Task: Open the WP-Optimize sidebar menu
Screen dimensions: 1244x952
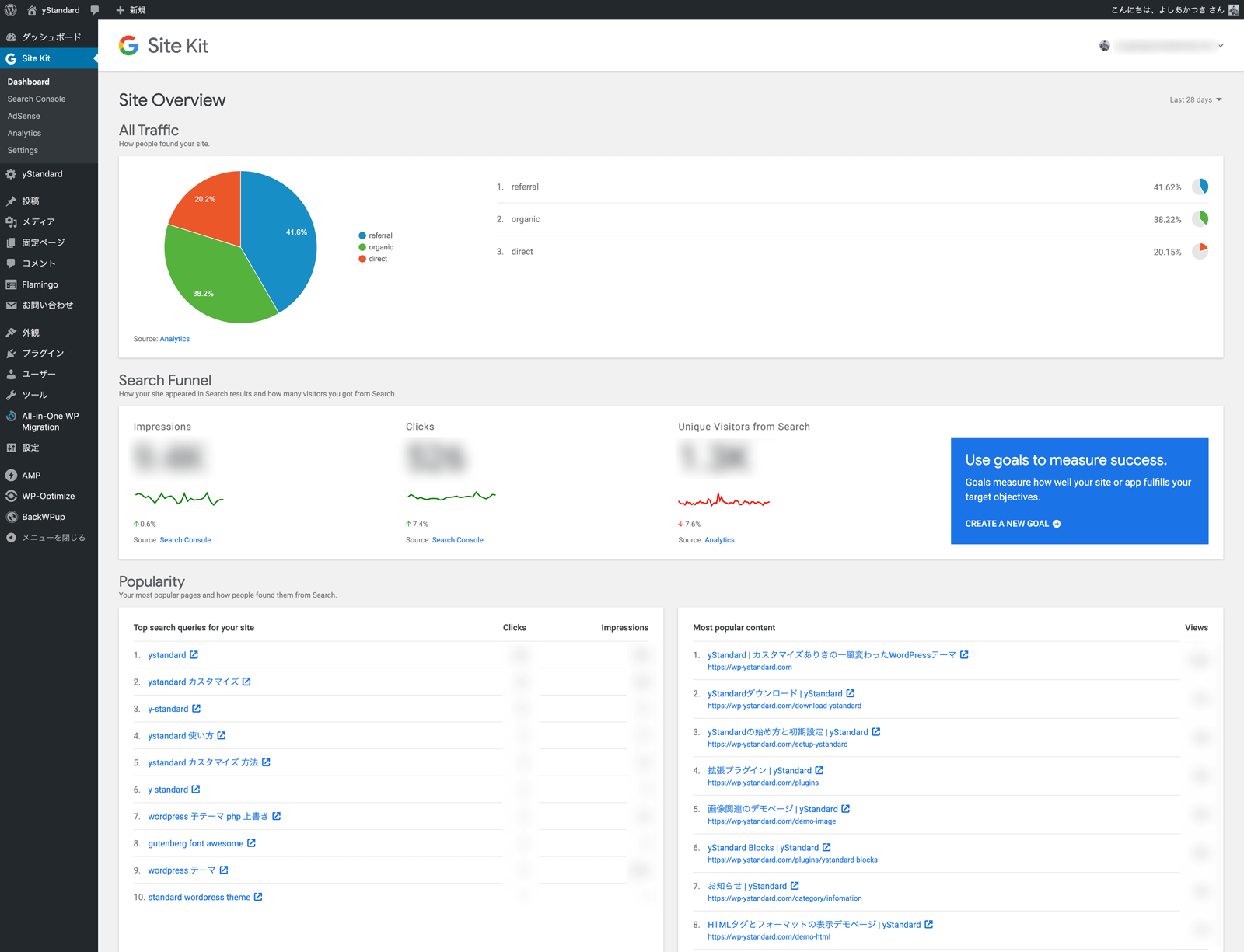Action: tap(49, 496)
